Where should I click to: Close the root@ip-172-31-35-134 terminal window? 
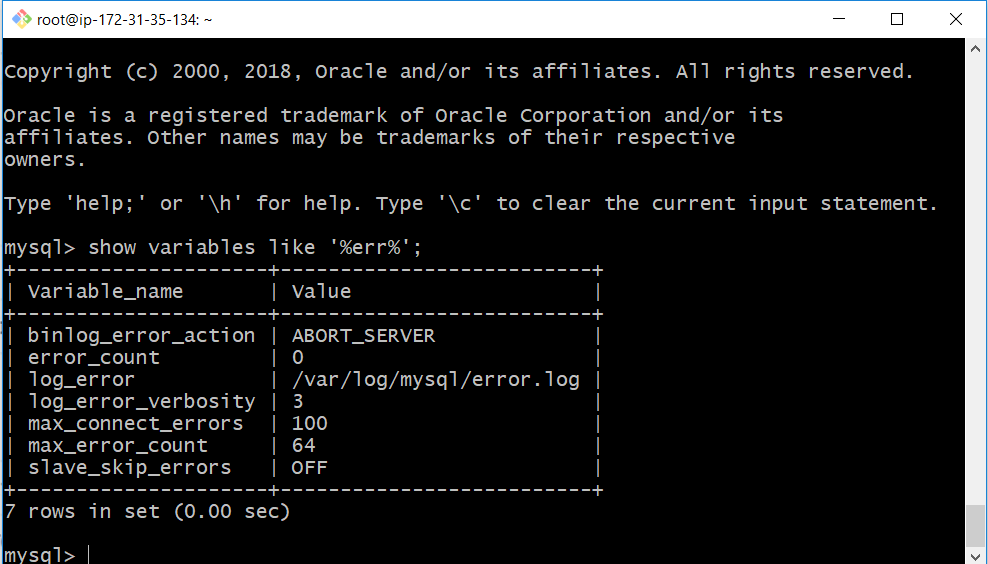[x=956, y=19]
